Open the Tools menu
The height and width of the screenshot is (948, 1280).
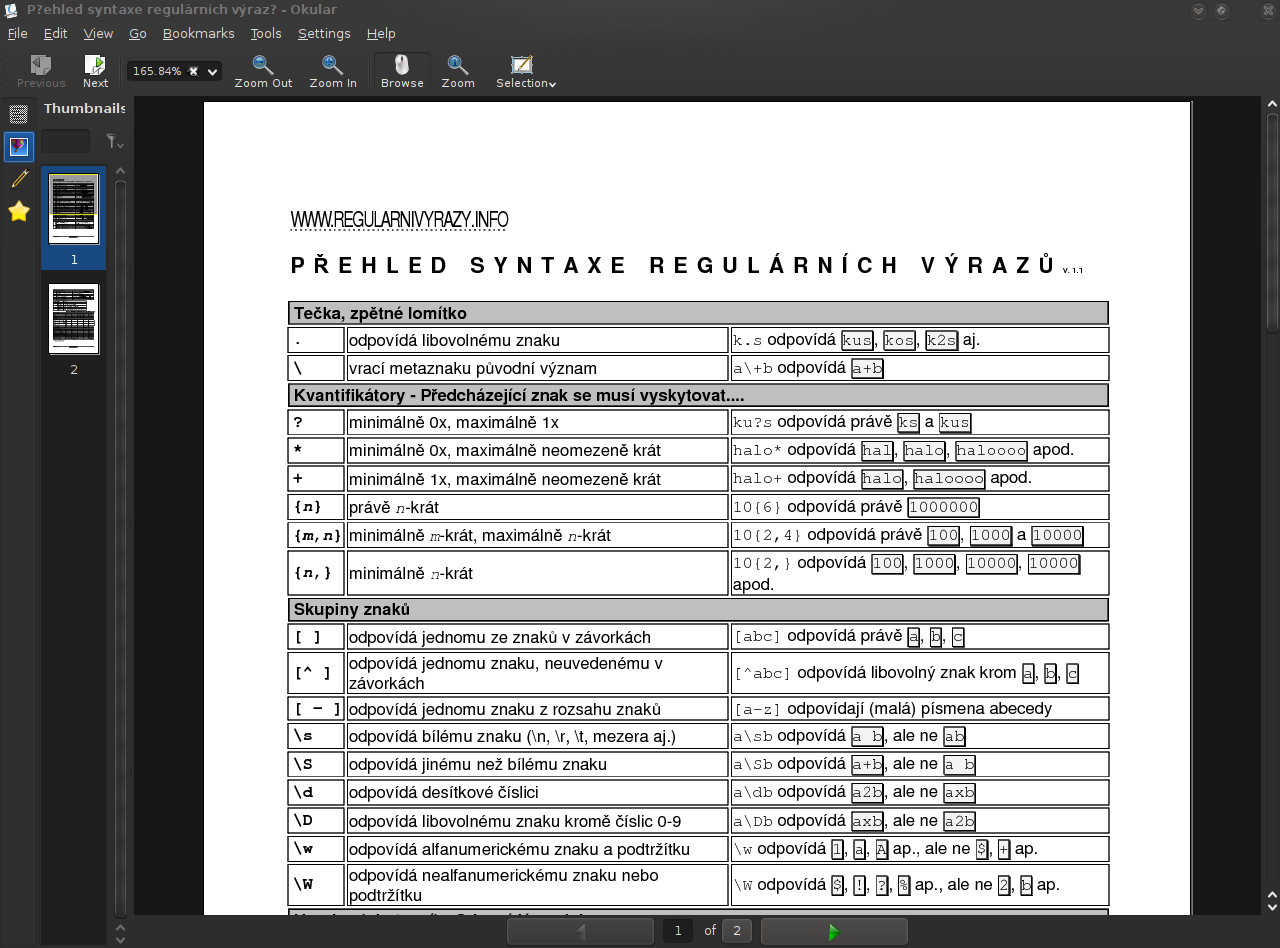(266, 33)
